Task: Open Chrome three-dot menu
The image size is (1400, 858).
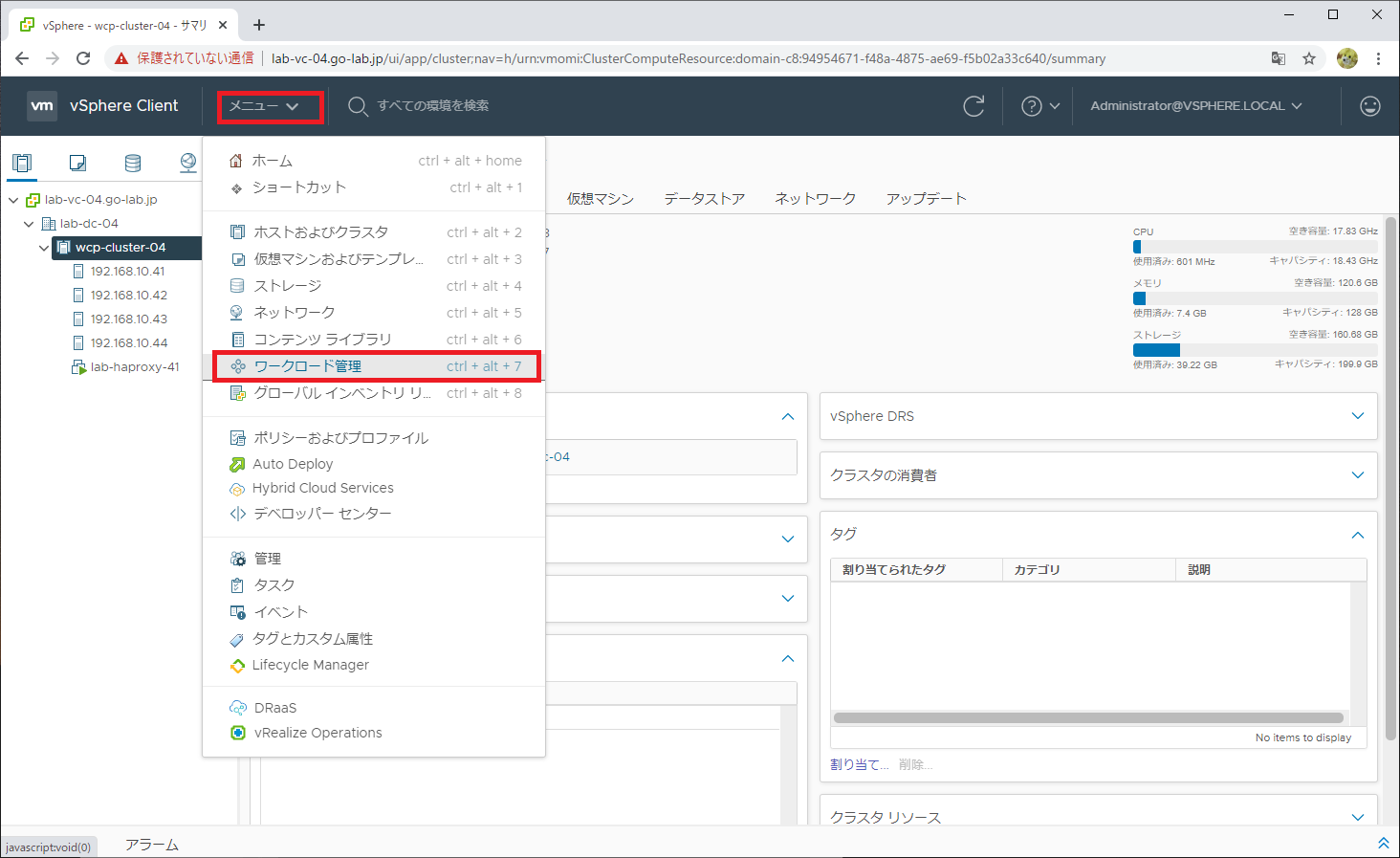Action: point(1378,58)
